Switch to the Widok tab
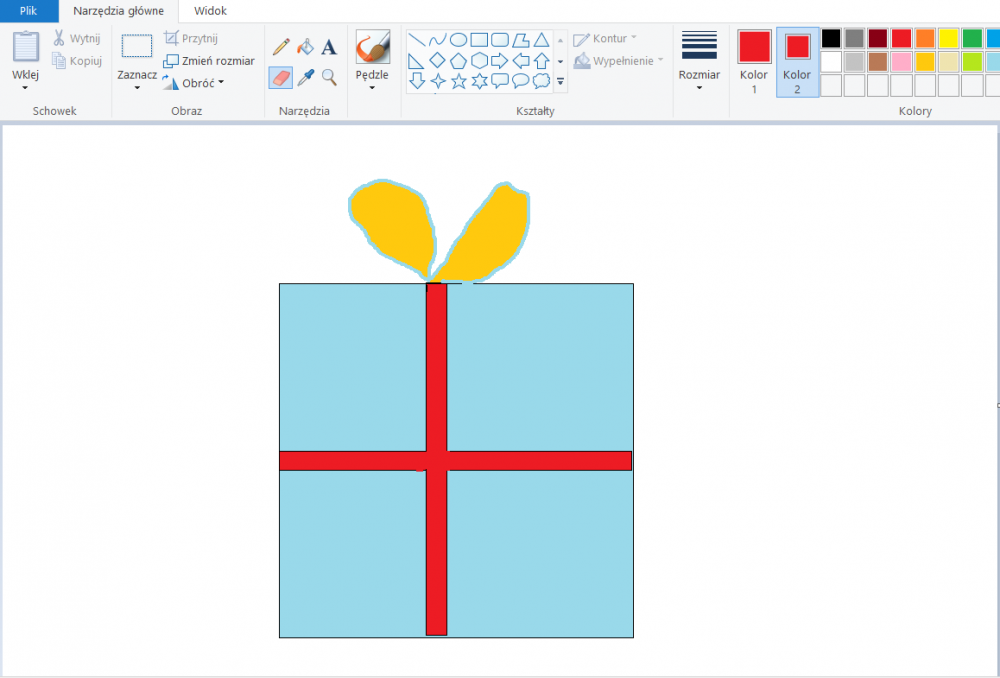Screen dimensions: 1000x678 pos(210,11)
